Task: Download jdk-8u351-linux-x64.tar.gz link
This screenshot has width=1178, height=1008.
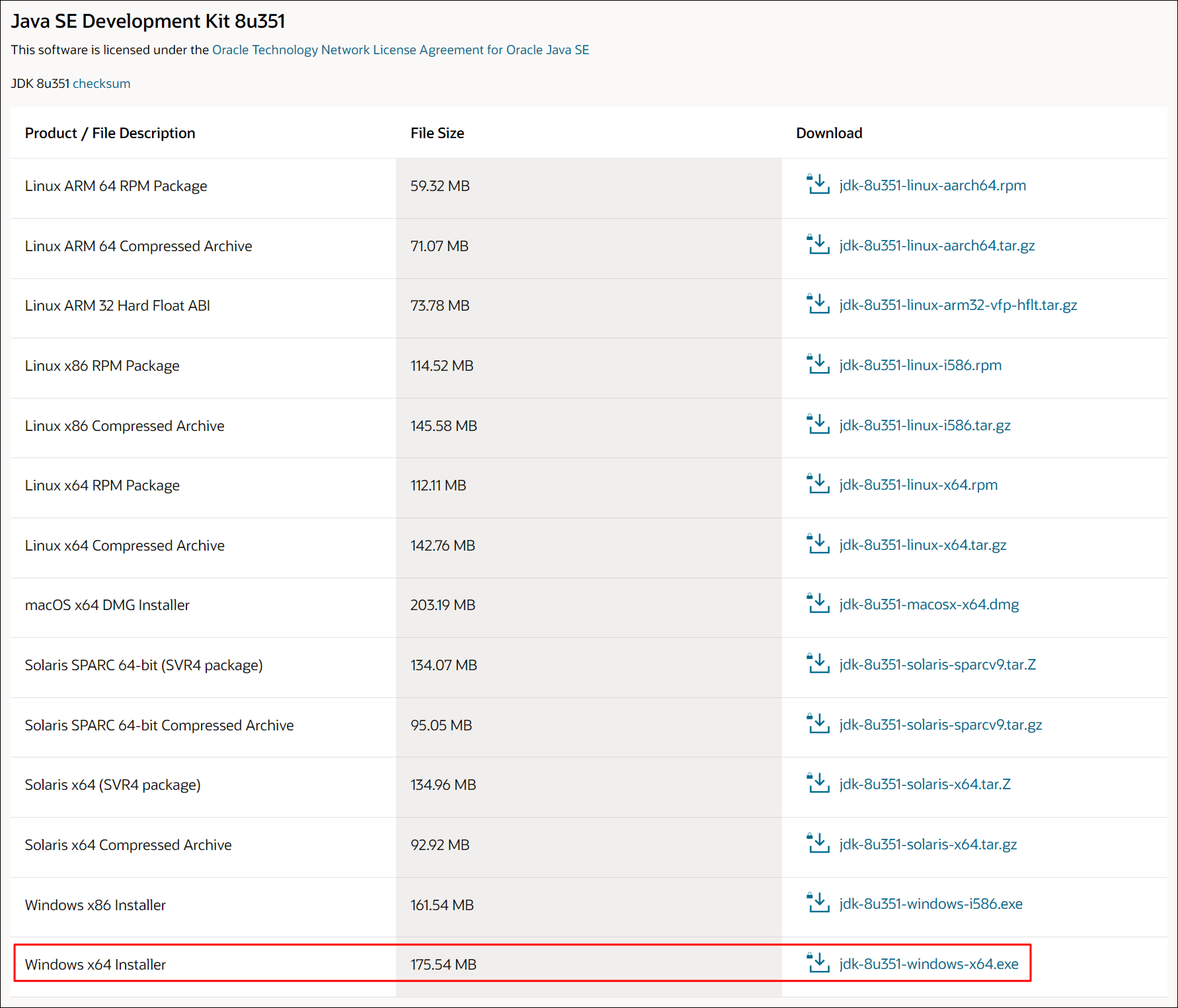Action: [x=922, y=545]
